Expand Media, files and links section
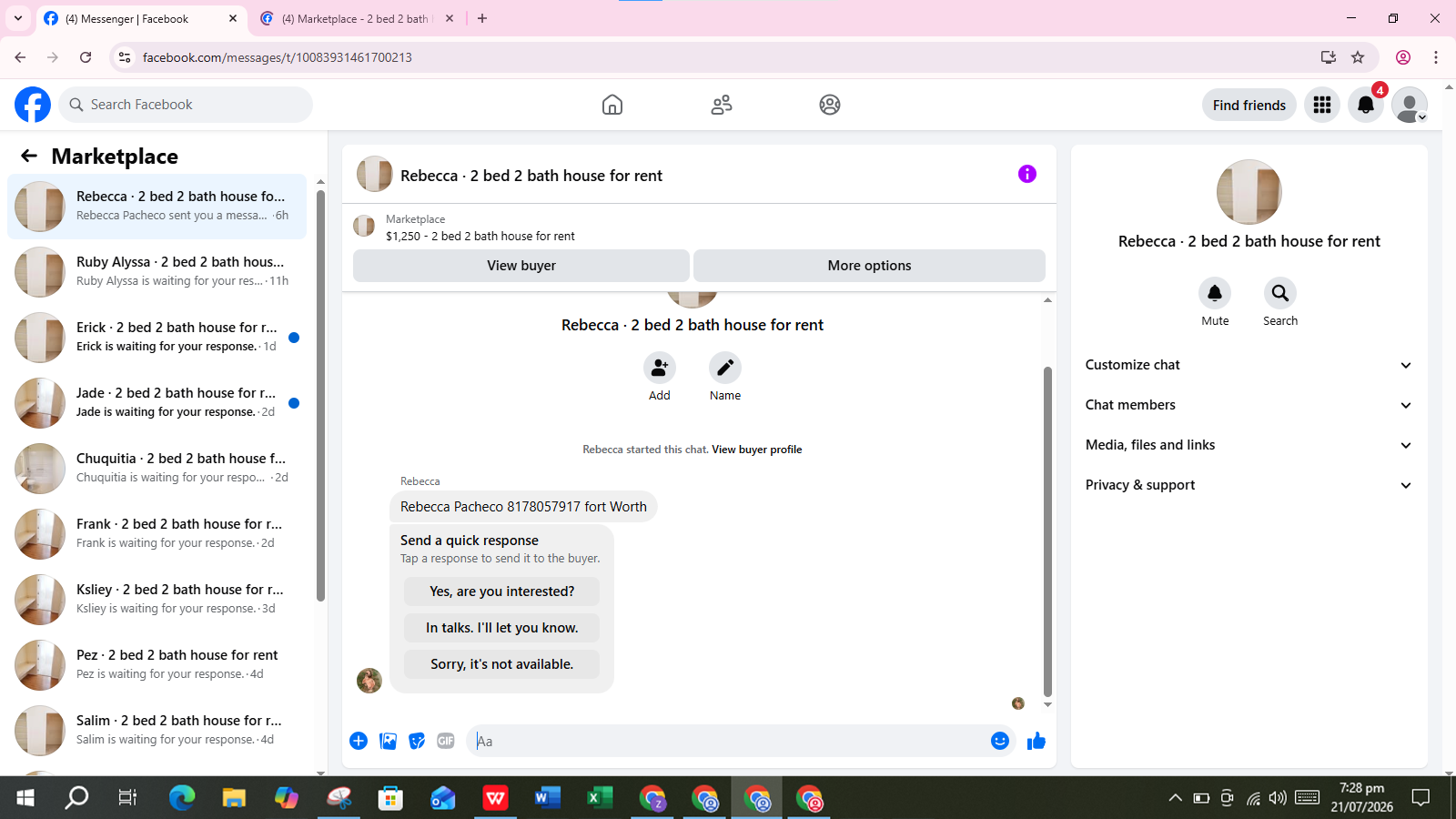The width and height of the screenshot is (1456, 819). (1249, 445)
